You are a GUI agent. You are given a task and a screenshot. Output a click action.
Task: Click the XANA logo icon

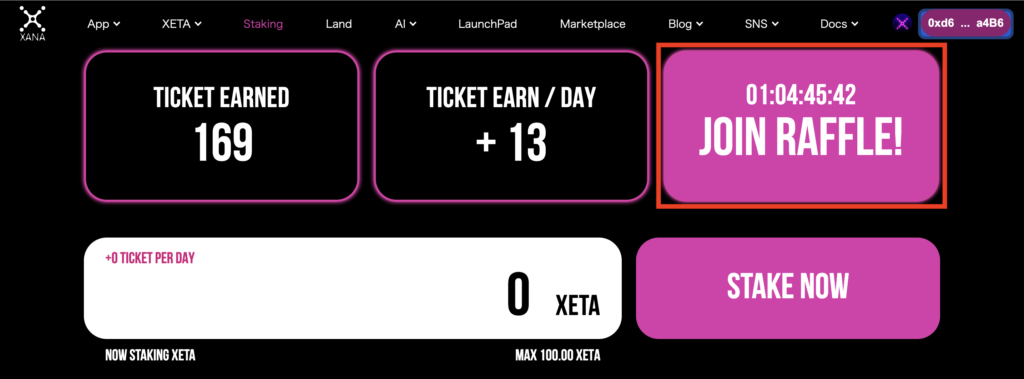(x=32, y=24)
